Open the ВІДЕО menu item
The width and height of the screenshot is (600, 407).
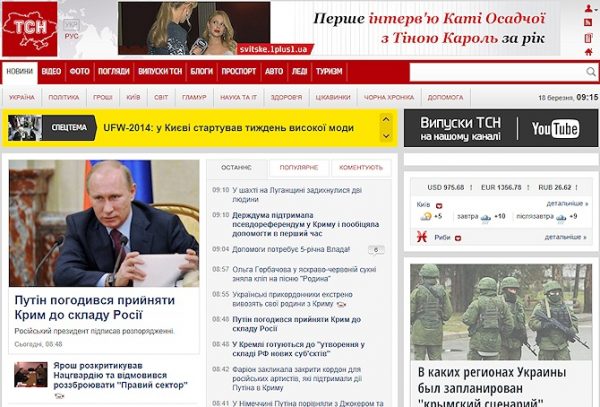(51, 71)
